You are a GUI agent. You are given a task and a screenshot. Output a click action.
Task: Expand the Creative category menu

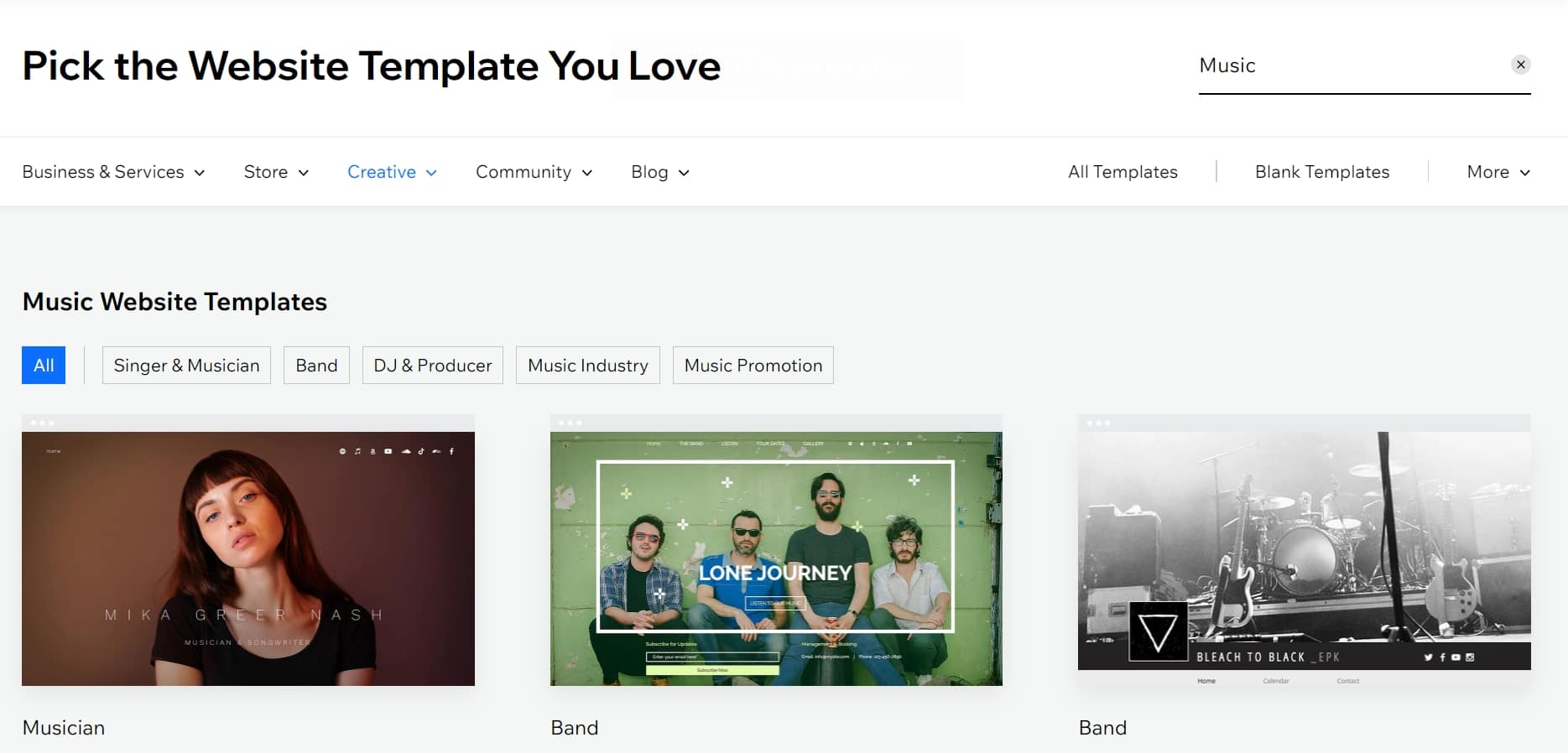(x=392, y=172)
